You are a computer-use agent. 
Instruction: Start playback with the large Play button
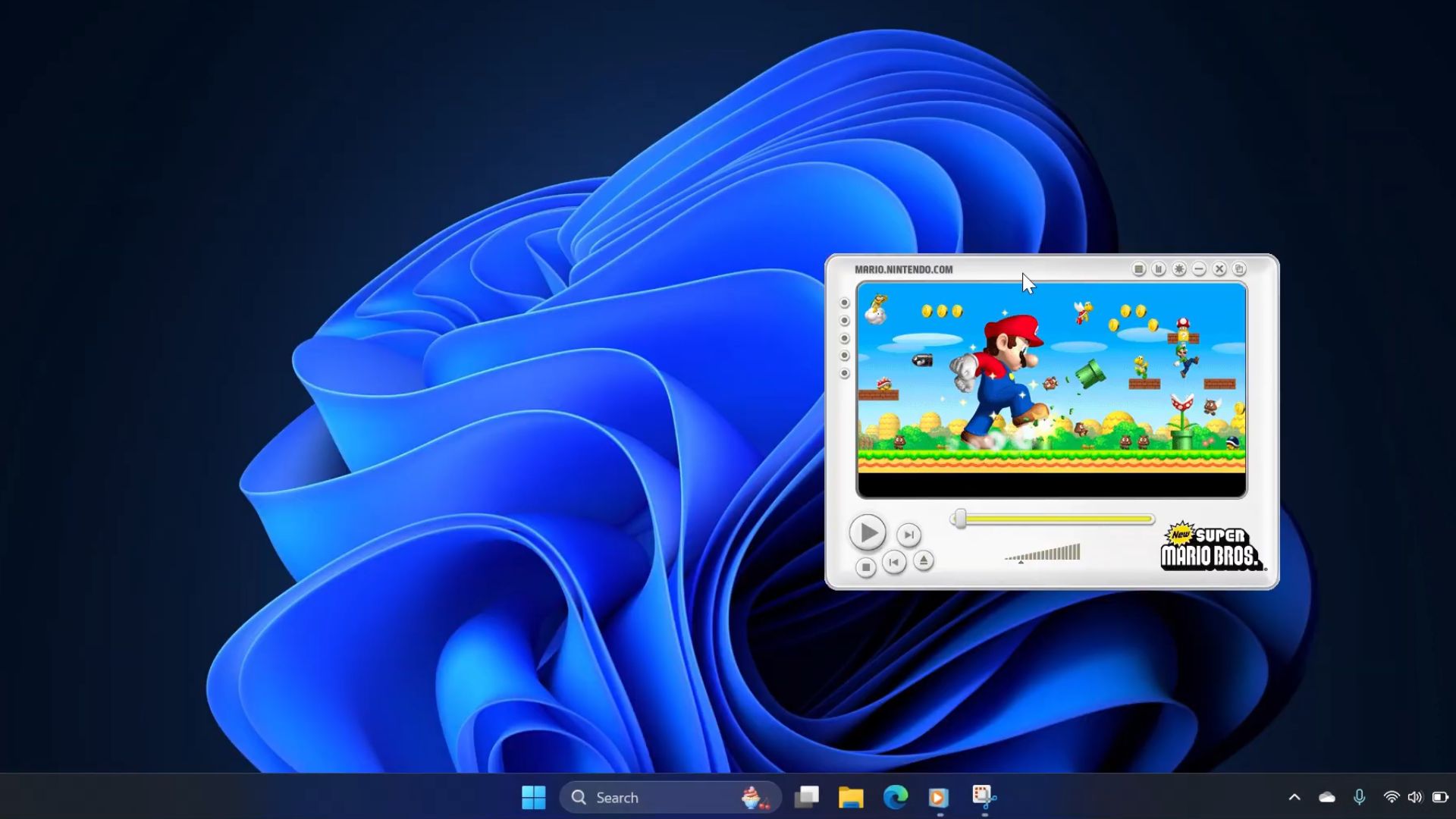point(867,532)
